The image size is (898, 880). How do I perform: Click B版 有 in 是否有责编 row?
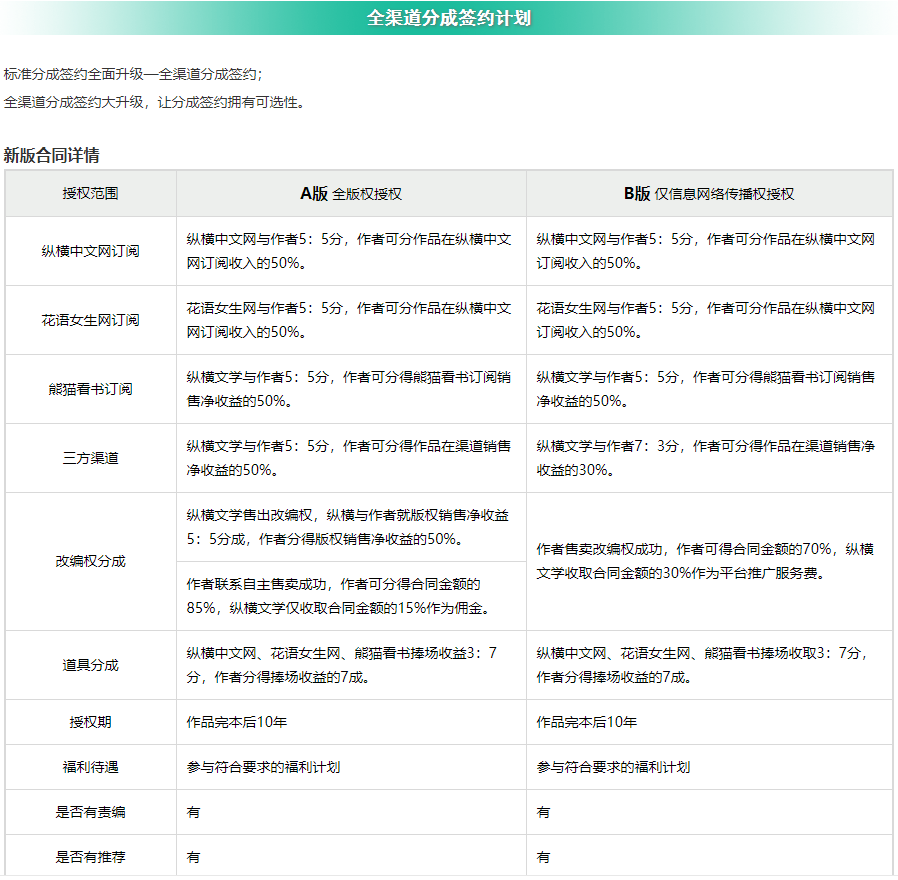click(x=543, y=812)
